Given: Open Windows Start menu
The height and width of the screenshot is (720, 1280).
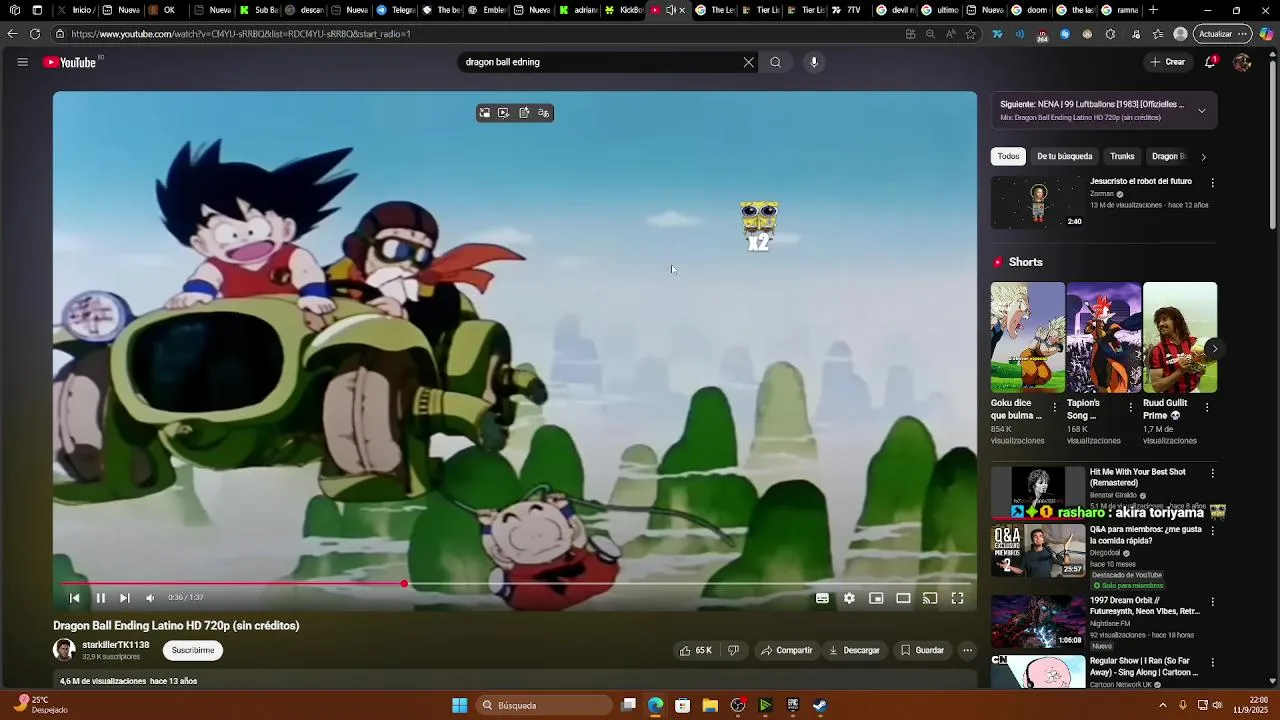Looking at the screenshot, I should (x=460, y=705).
